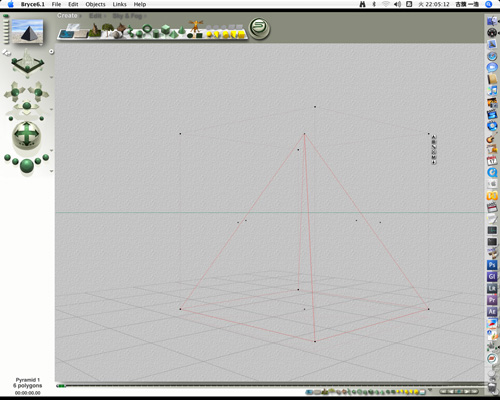This screenshot has height=400, width=500.
Task: Open the Objects menu
Action: pos(95,4)
